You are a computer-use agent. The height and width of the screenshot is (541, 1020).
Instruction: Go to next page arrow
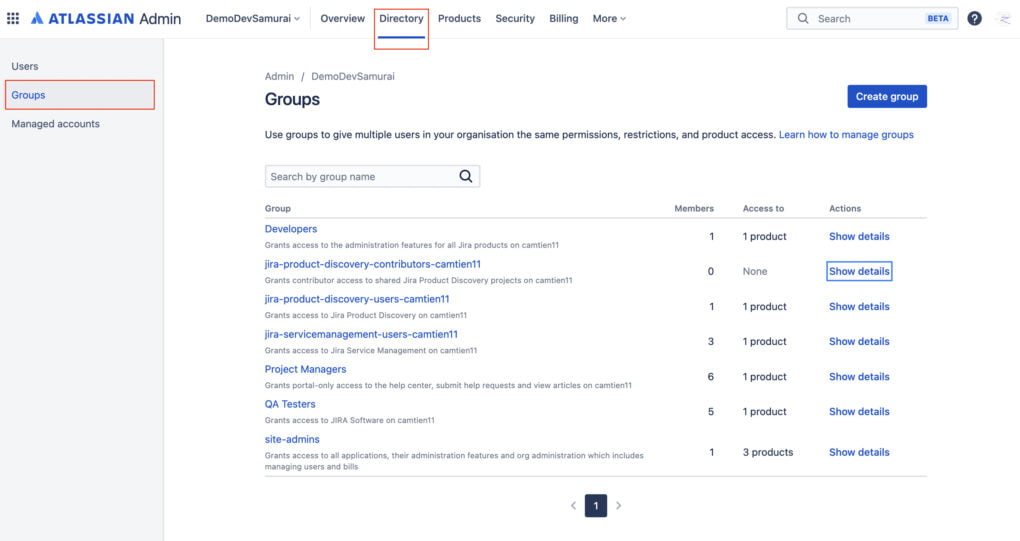619,505
